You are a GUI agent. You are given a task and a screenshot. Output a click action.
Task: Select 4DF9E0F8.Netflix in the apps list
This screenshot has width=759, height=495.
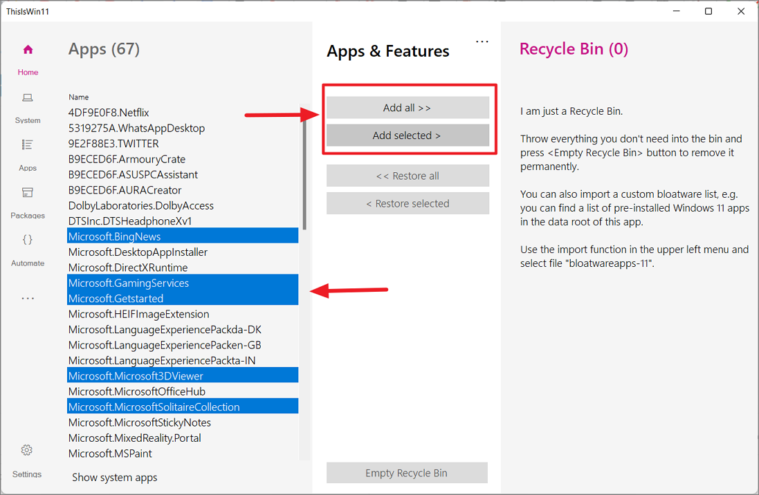click(182, 112)
